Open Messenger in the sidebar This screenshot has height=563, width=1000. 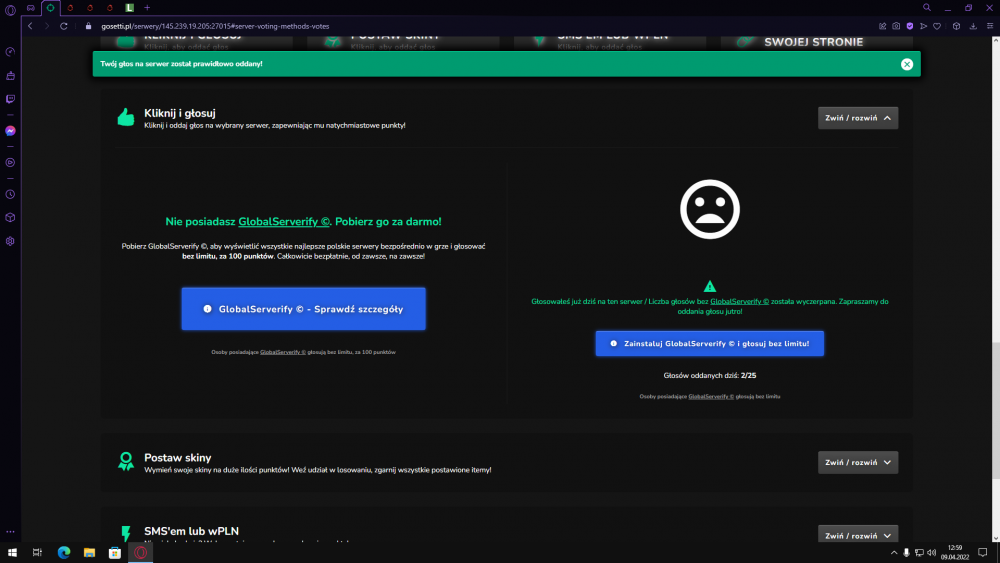click(10, 131)
